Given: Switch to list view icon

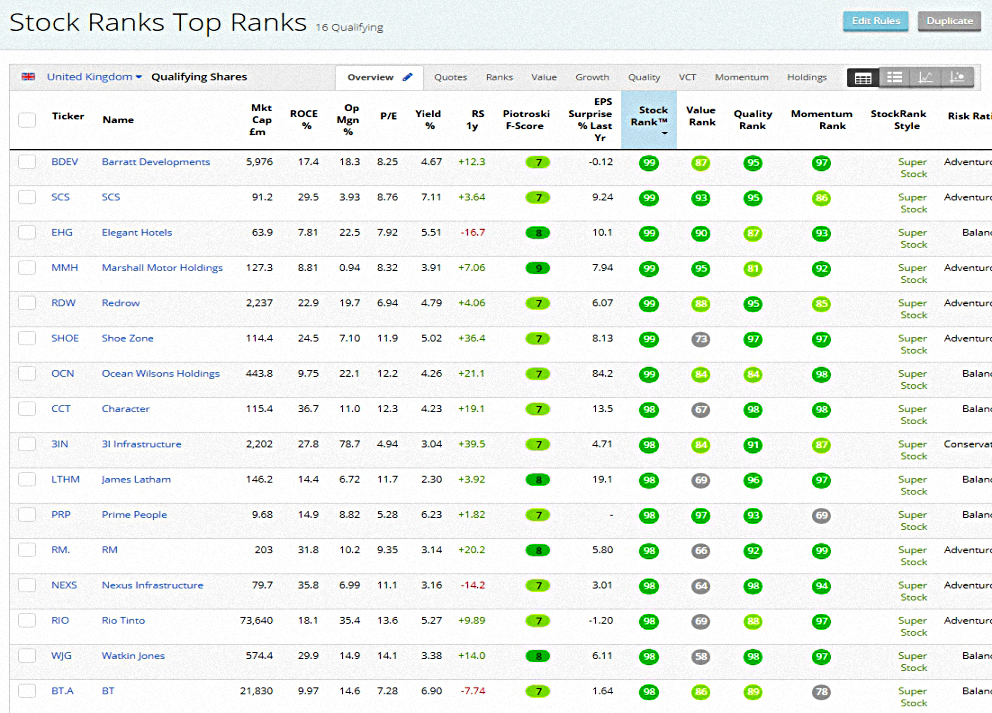Looking at the screenshot, I should 895,78.
